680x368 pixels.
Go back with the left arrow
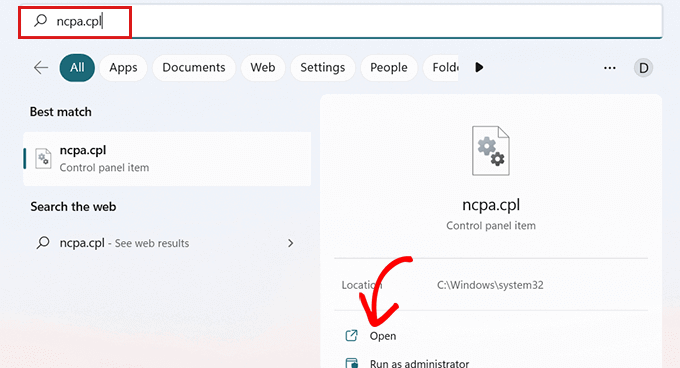point(41,68)
